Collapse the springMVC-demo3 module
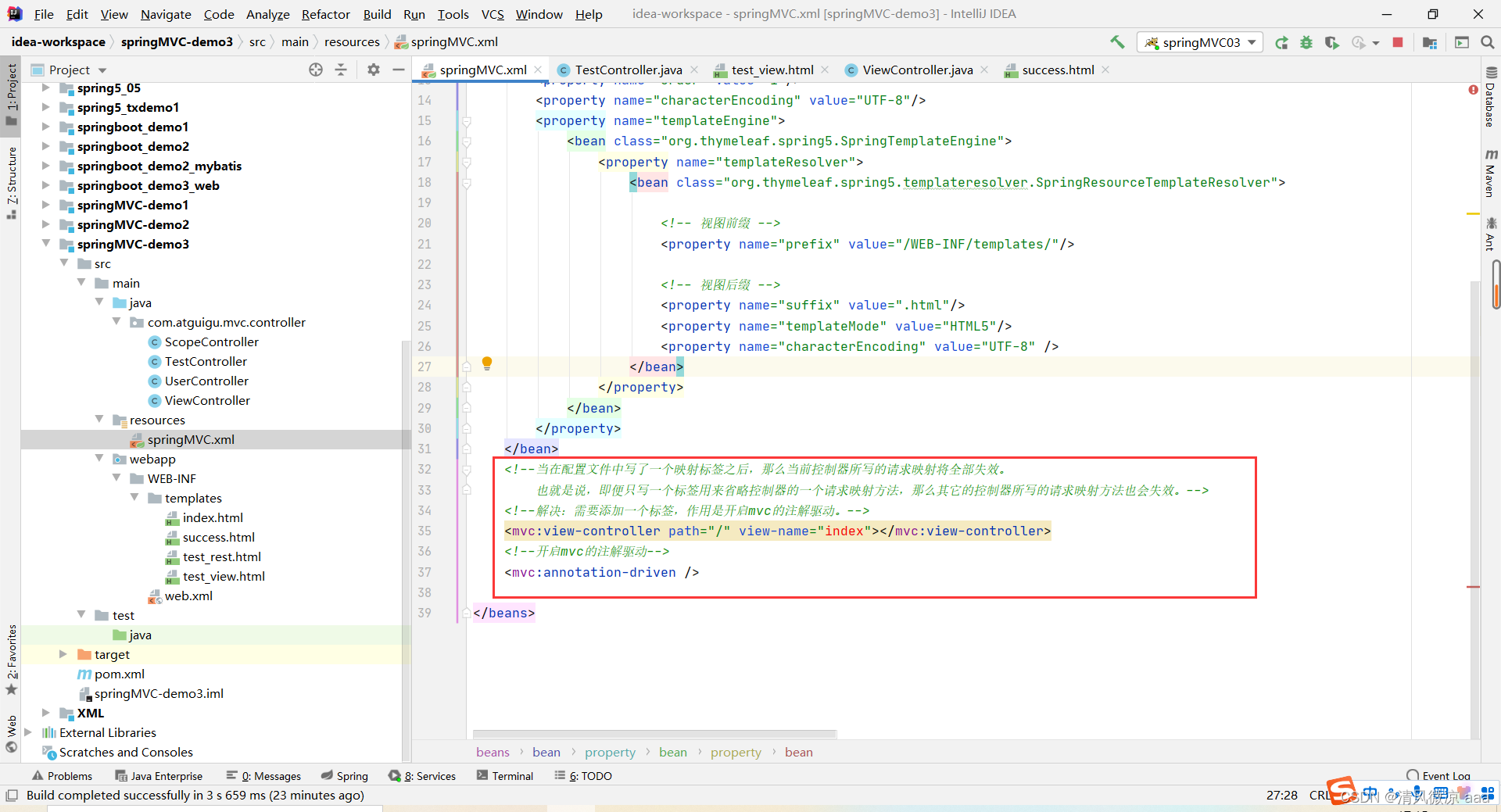The height and width of the screenshot is (812, 1501). pos(45,244)
